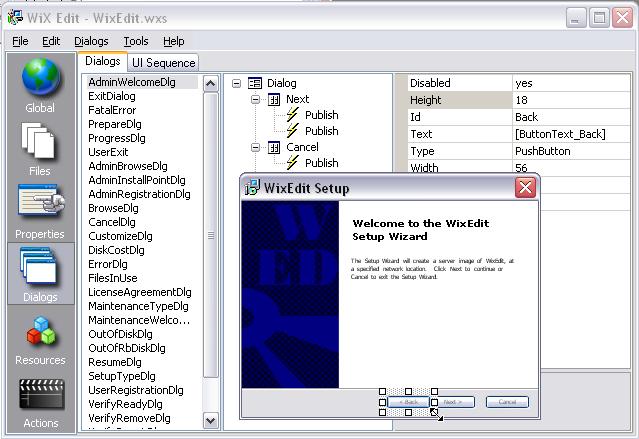
Task: Collapse the Cancel tree node
Action: click(256, 147)
